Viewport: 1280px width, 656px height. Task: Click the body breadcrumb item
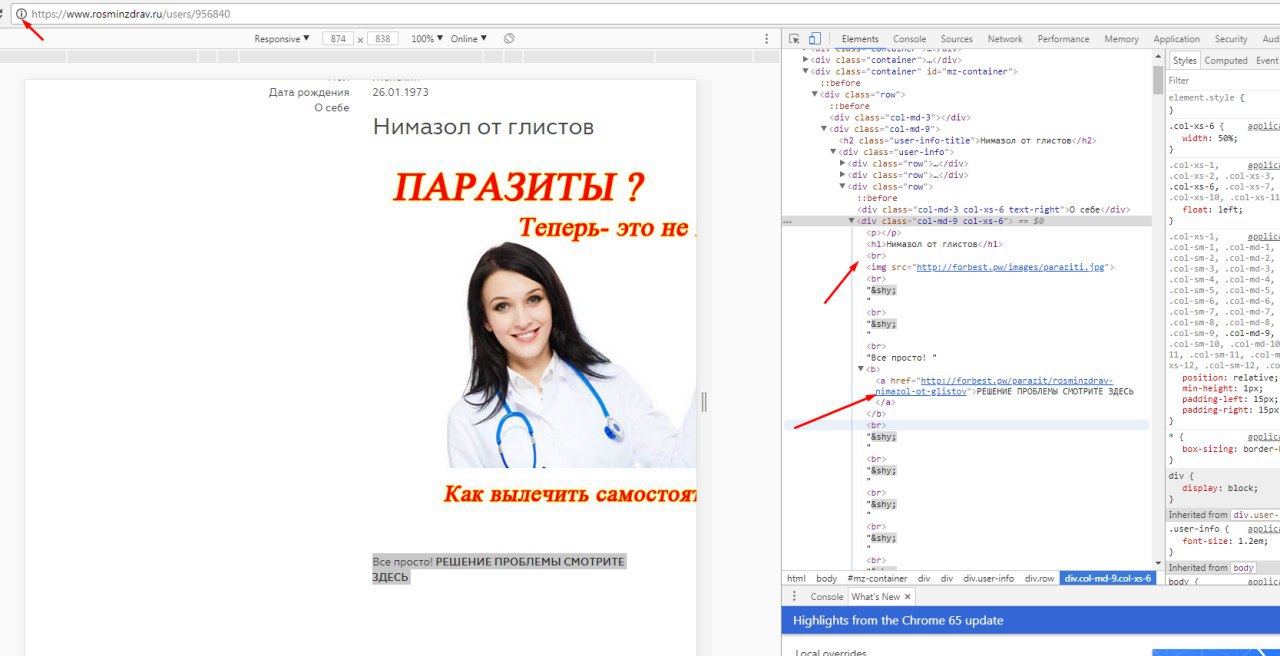click(x=826, y=578)
